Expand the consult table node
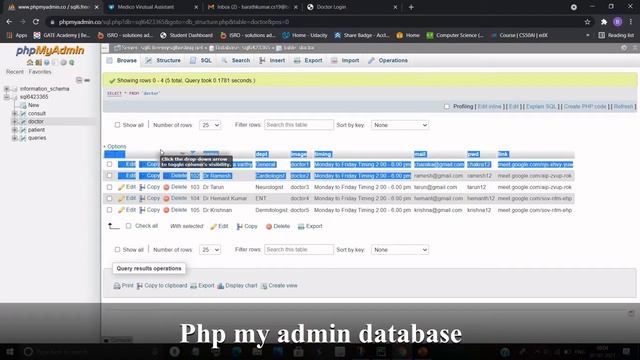 (x=14, y=113)
